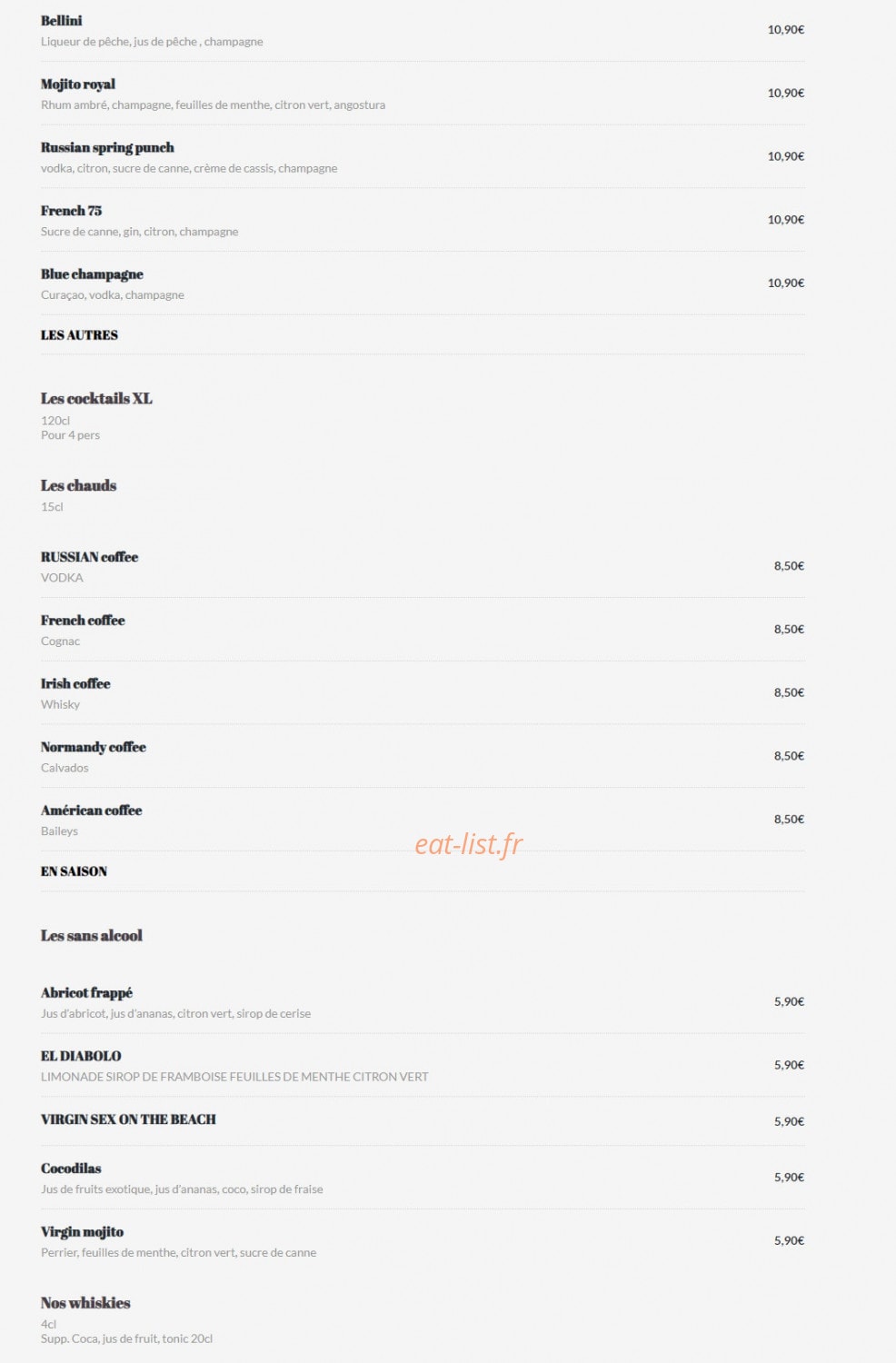Open the EN SAISON section heading
The width and height of the screenshot is (896, 1363).
click(74, 871)
